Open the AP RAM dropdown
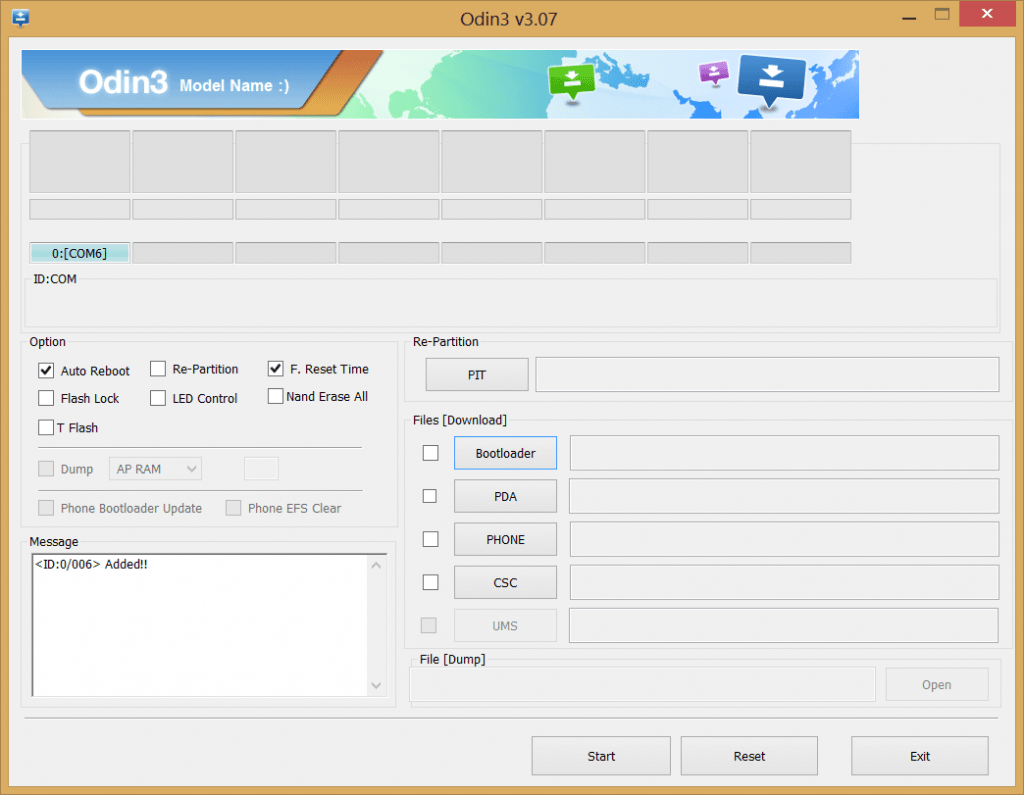Image resolution: width=1024 pixels, height=795 pixels. (x=155, y=469)
